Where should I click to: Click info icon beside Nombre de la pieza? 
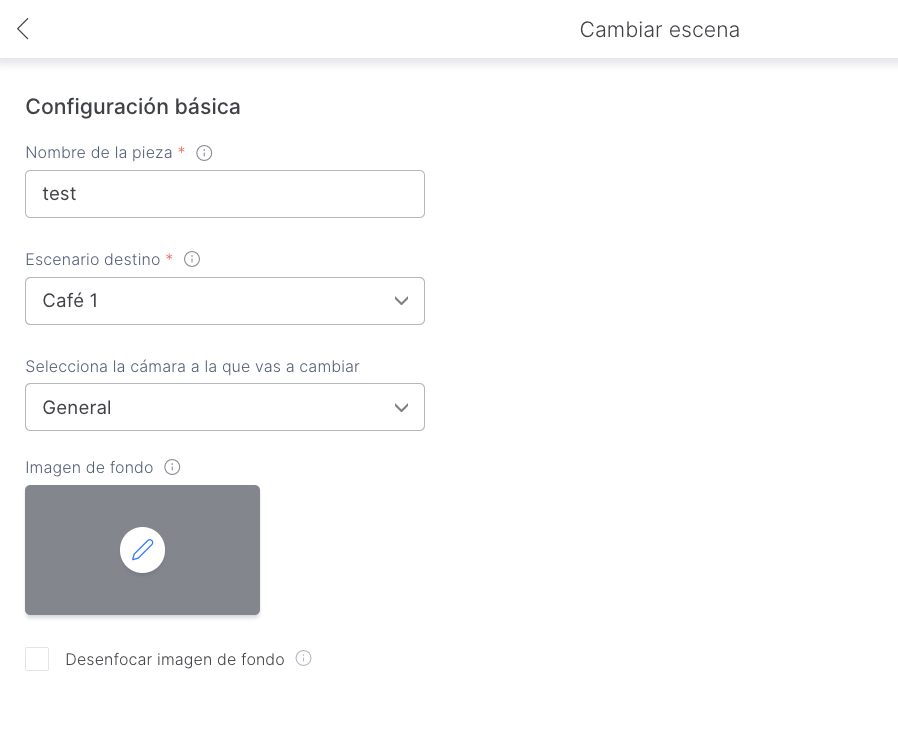(x=204, y=153)
